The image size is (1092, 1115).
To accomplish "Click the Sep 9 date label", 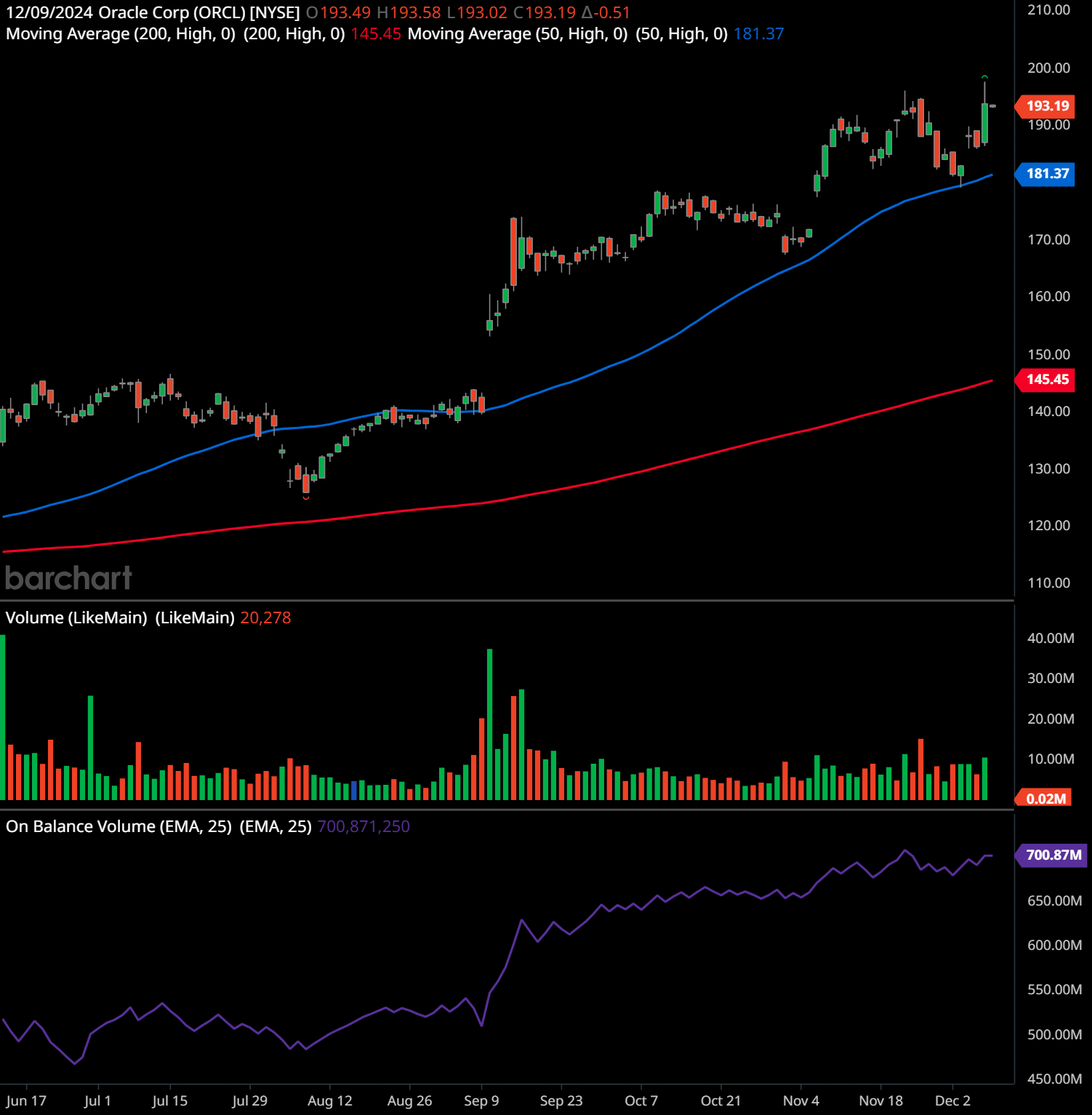I will (x=481, y=1100).
